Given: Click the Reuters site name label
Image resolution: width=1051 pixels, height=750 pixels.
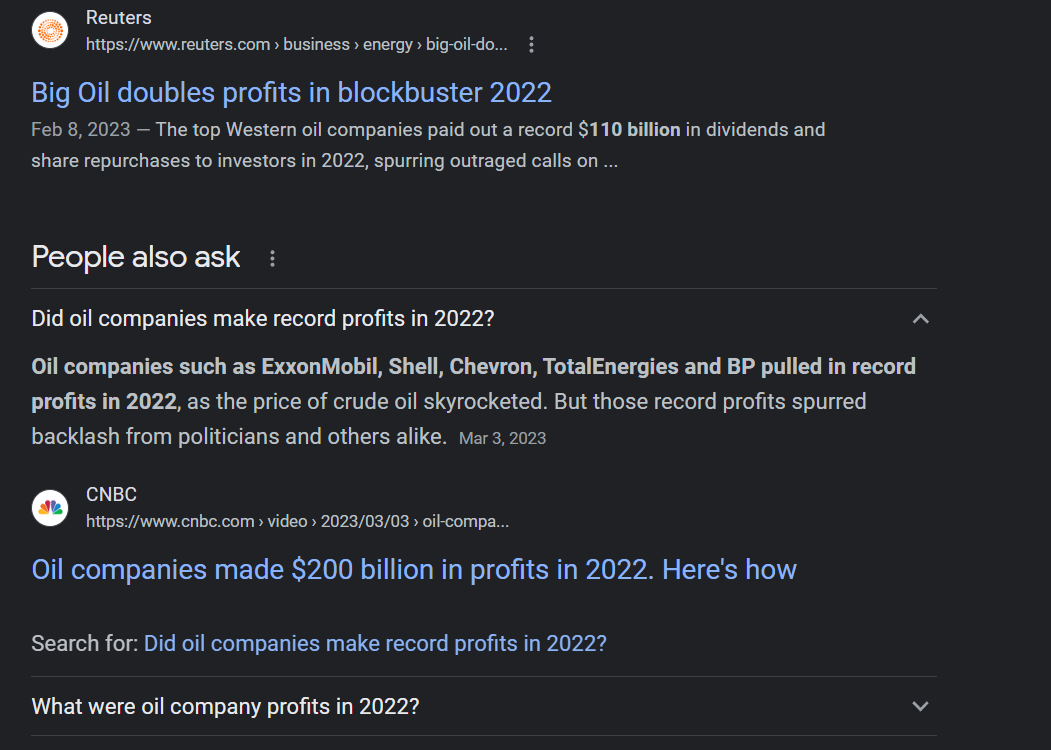Looking at the screenshot, I should pyautogui.click(x=119, y=17).
